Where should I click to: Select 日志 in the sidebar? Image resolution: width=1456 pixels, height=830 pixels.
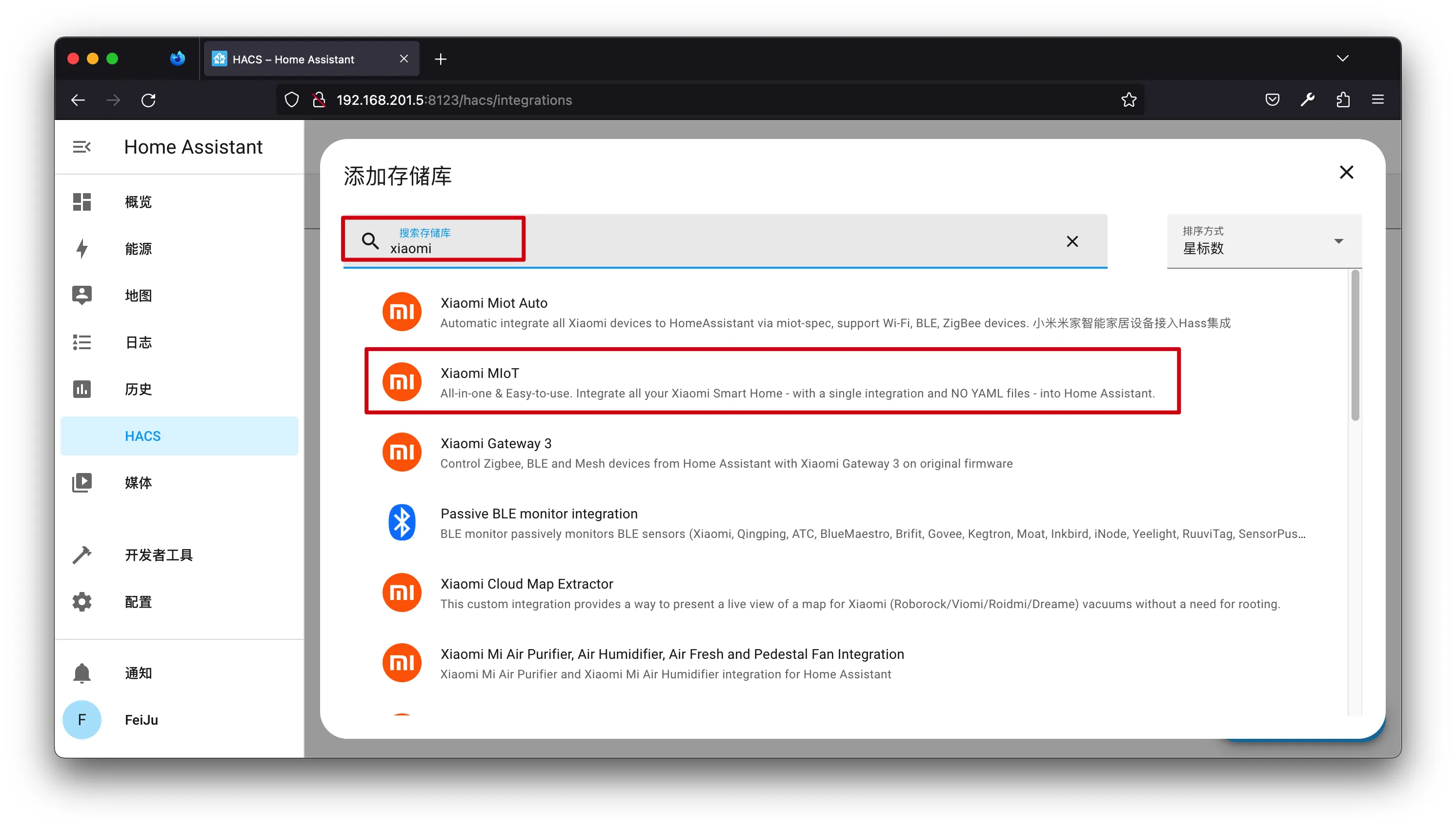[179, 342]
